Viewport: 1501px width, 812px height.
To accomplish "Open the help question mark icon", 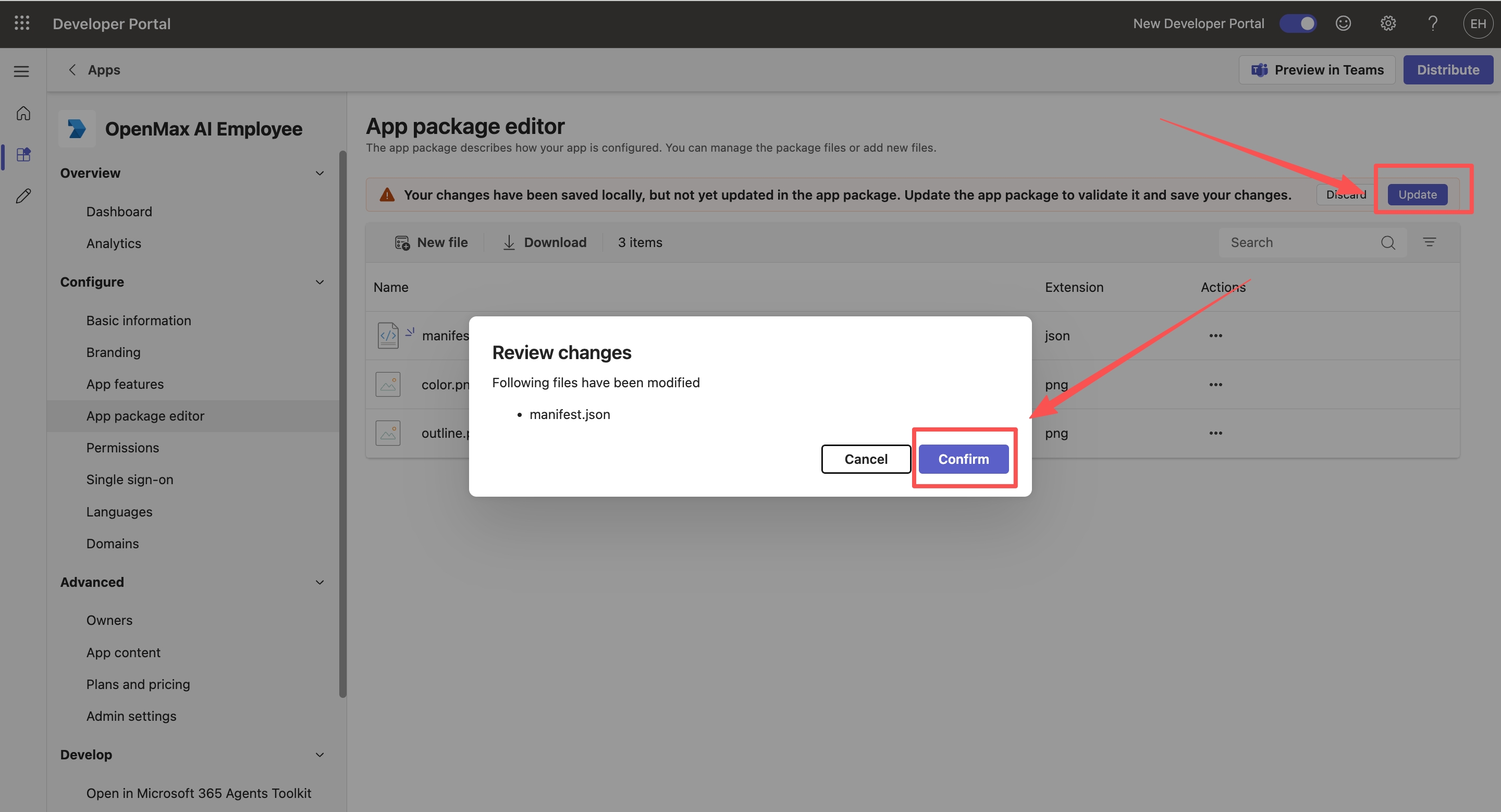I will [1433, 23].
